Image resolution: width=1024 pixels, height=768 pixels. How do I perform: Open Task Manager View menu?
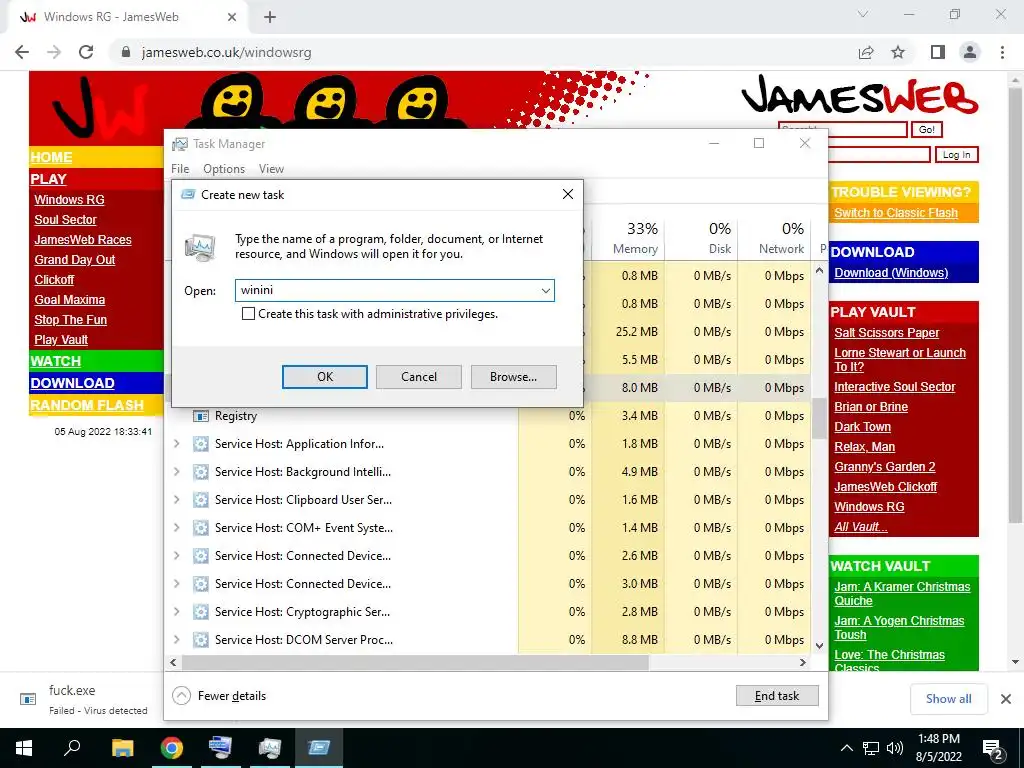pyautogui.click(x=271, y=168)
